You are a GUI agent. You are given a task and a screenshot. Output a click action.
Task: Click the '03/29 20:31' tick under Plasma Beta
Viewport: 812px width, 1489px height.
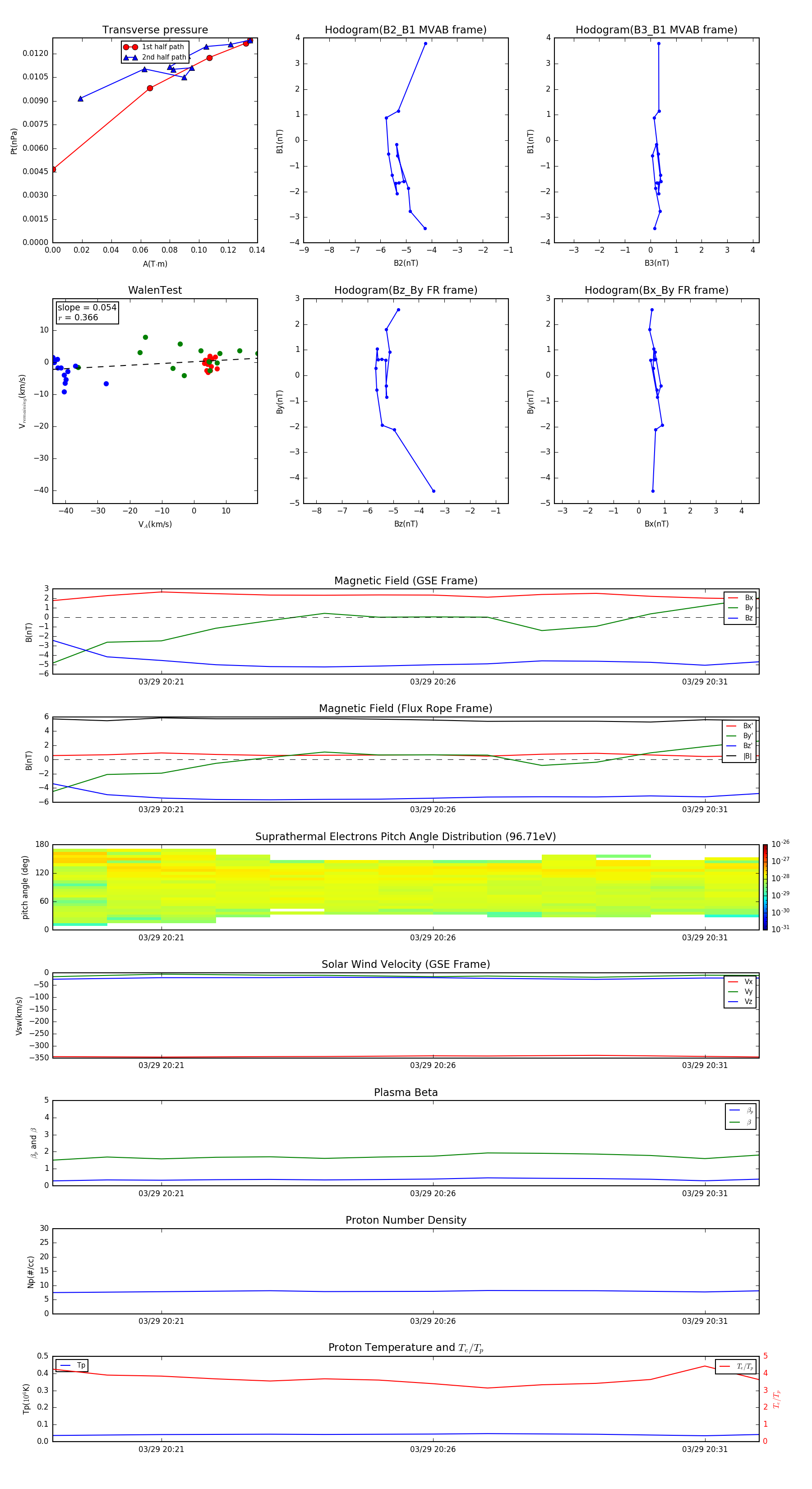click(x=705, y=1193)
